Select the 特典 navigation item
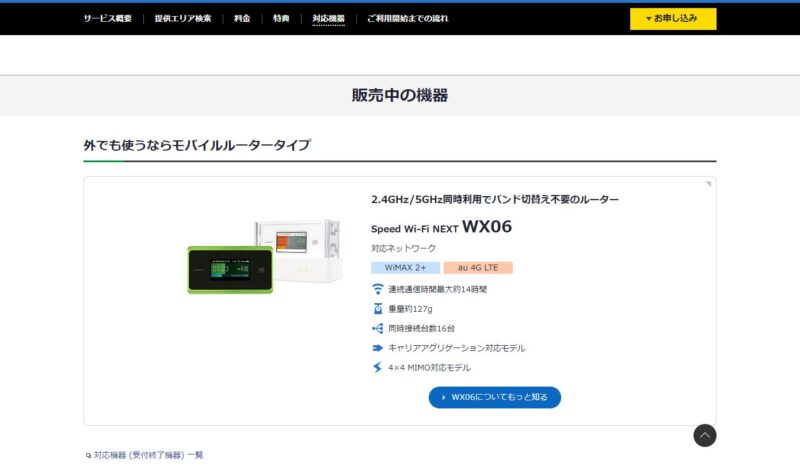The width and height of the screenshot is (800, 470). pos(281,18)
